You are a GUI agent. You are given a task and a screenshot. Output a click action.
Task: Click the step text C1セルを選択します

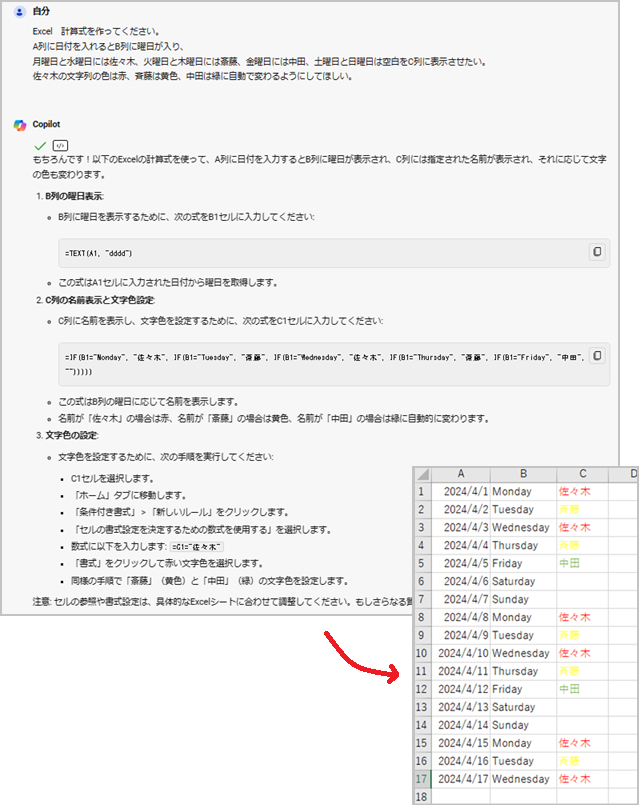(x=113, y=479)
